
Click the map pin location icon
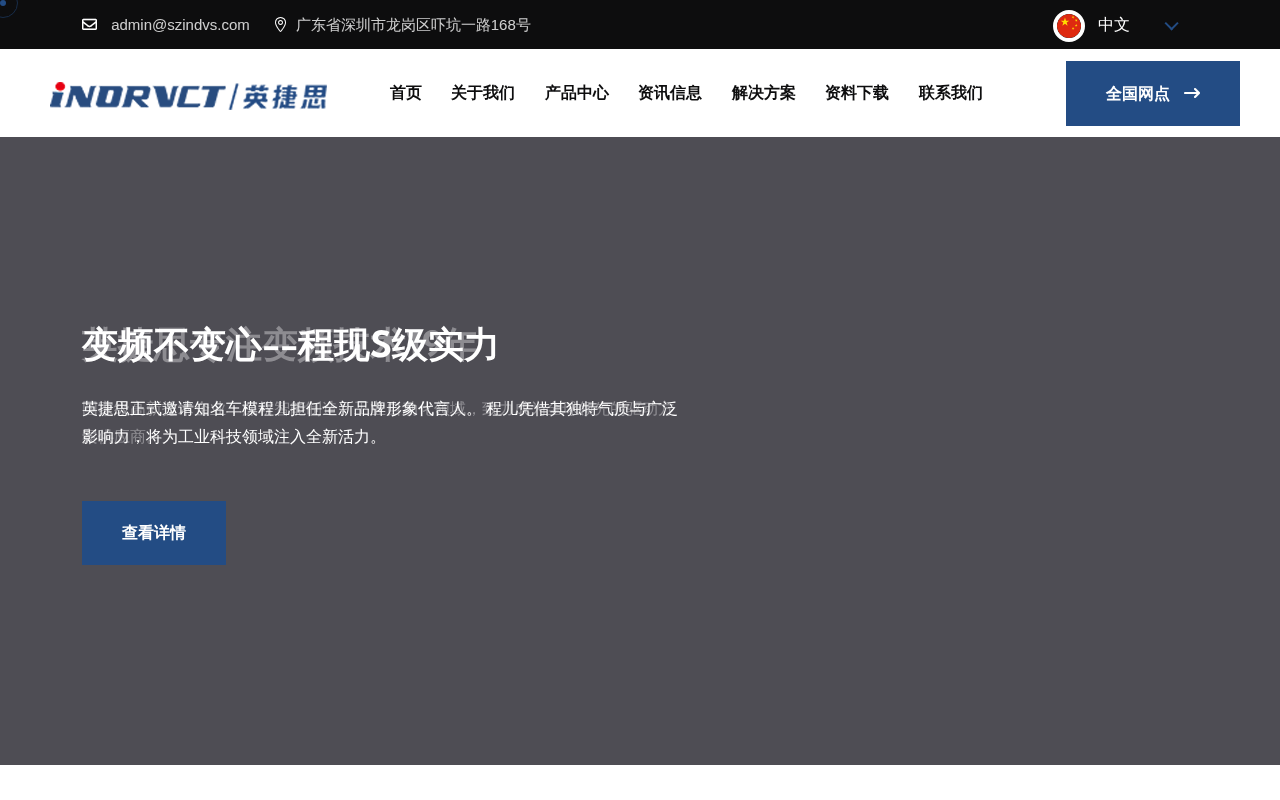280,24
